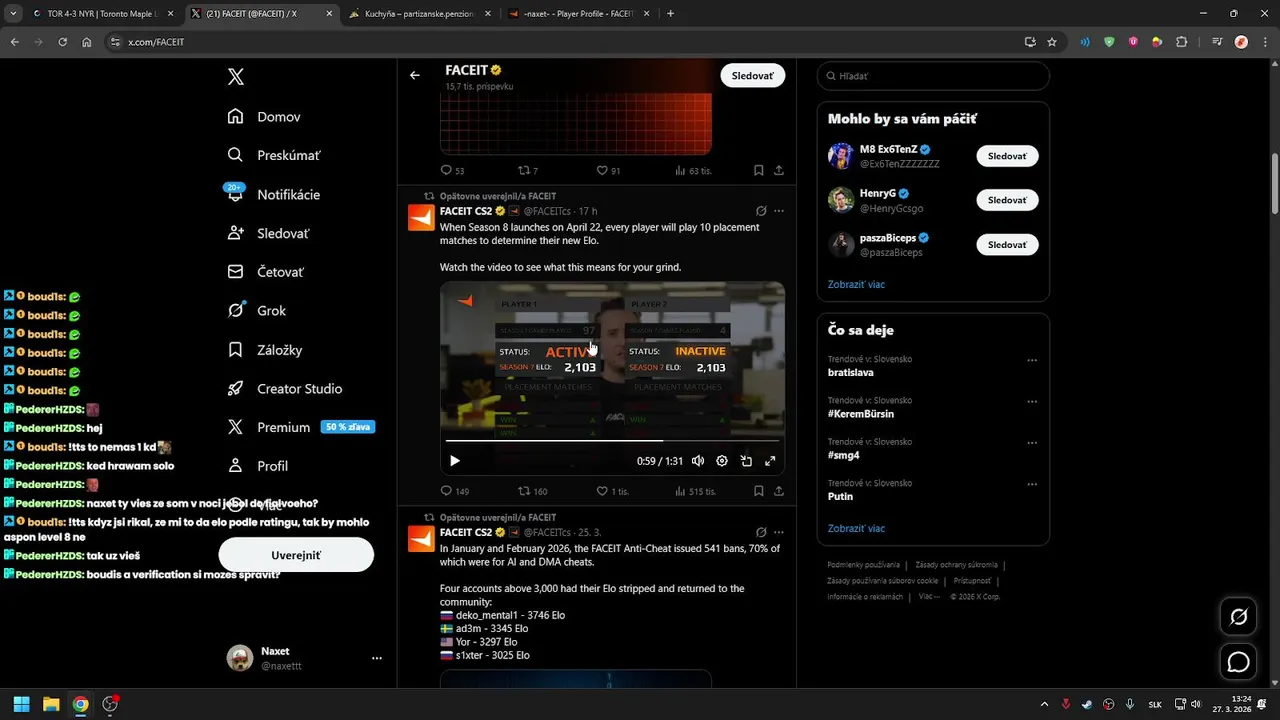Screen dimensions: 1280x720
Task: Open Premium with 50% zľava badge
Action: point(300,427)
